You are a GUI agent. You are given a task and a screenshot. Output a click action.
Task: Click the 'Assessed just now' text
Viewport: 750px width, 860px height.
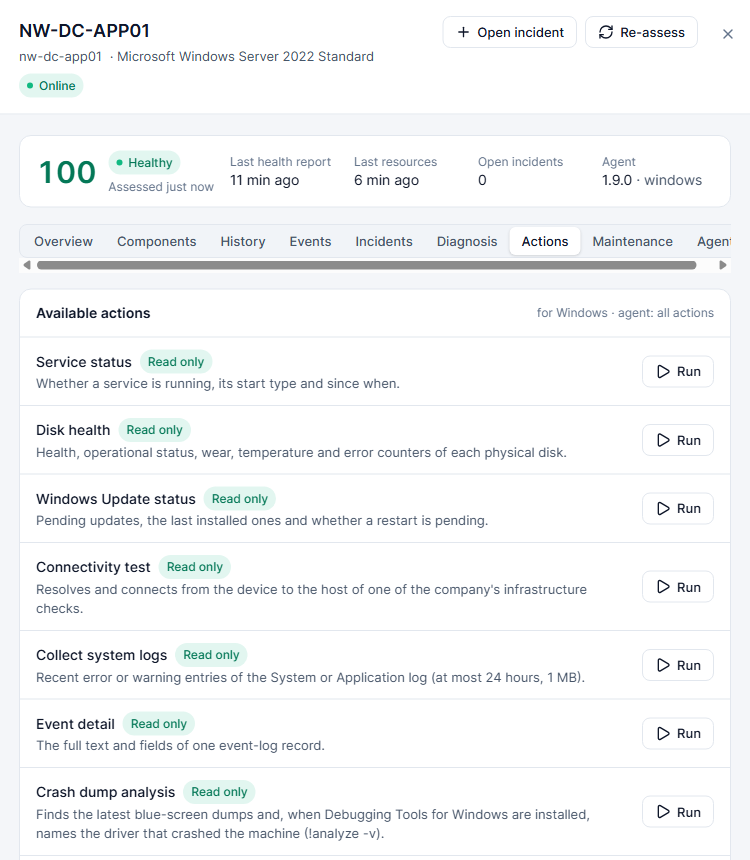[x=161, y=187]
